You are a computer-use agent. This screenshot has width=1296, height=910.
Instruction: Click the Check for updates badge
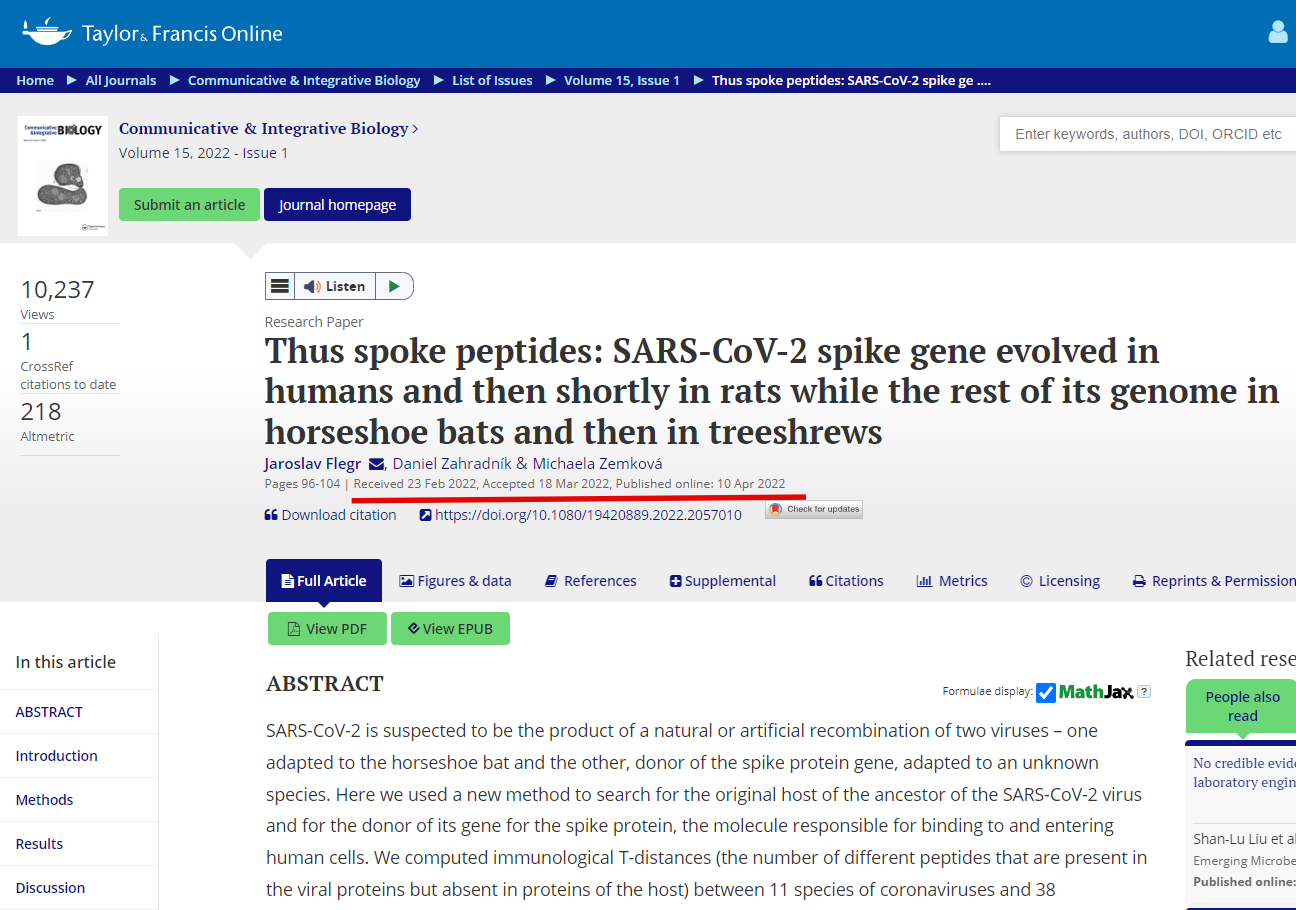tap(814, 509)
